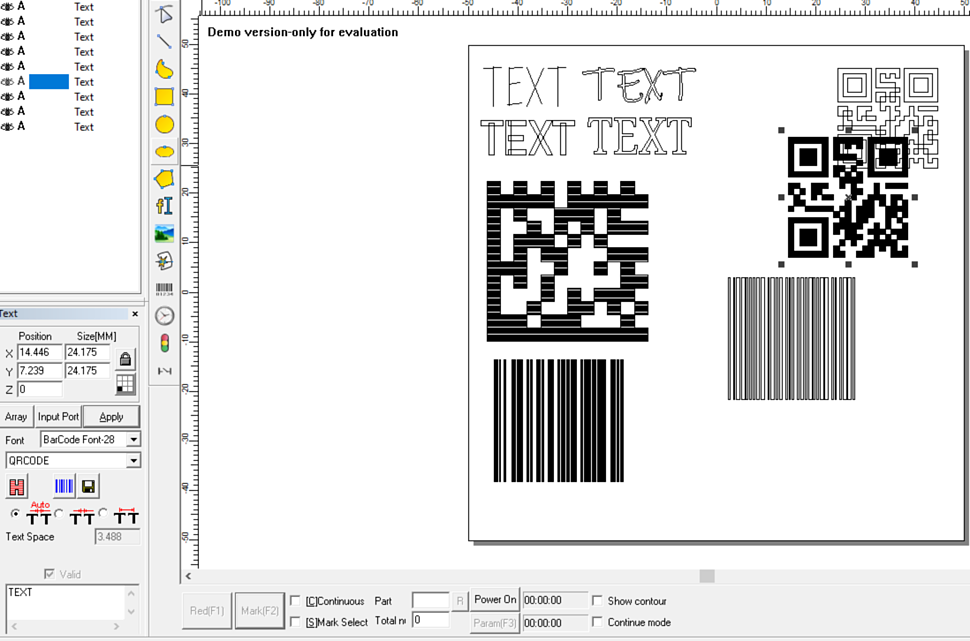The height and width of the screenshot is (641, 970).
Task: Open hatch settings via red H icon
Action: 17,486
